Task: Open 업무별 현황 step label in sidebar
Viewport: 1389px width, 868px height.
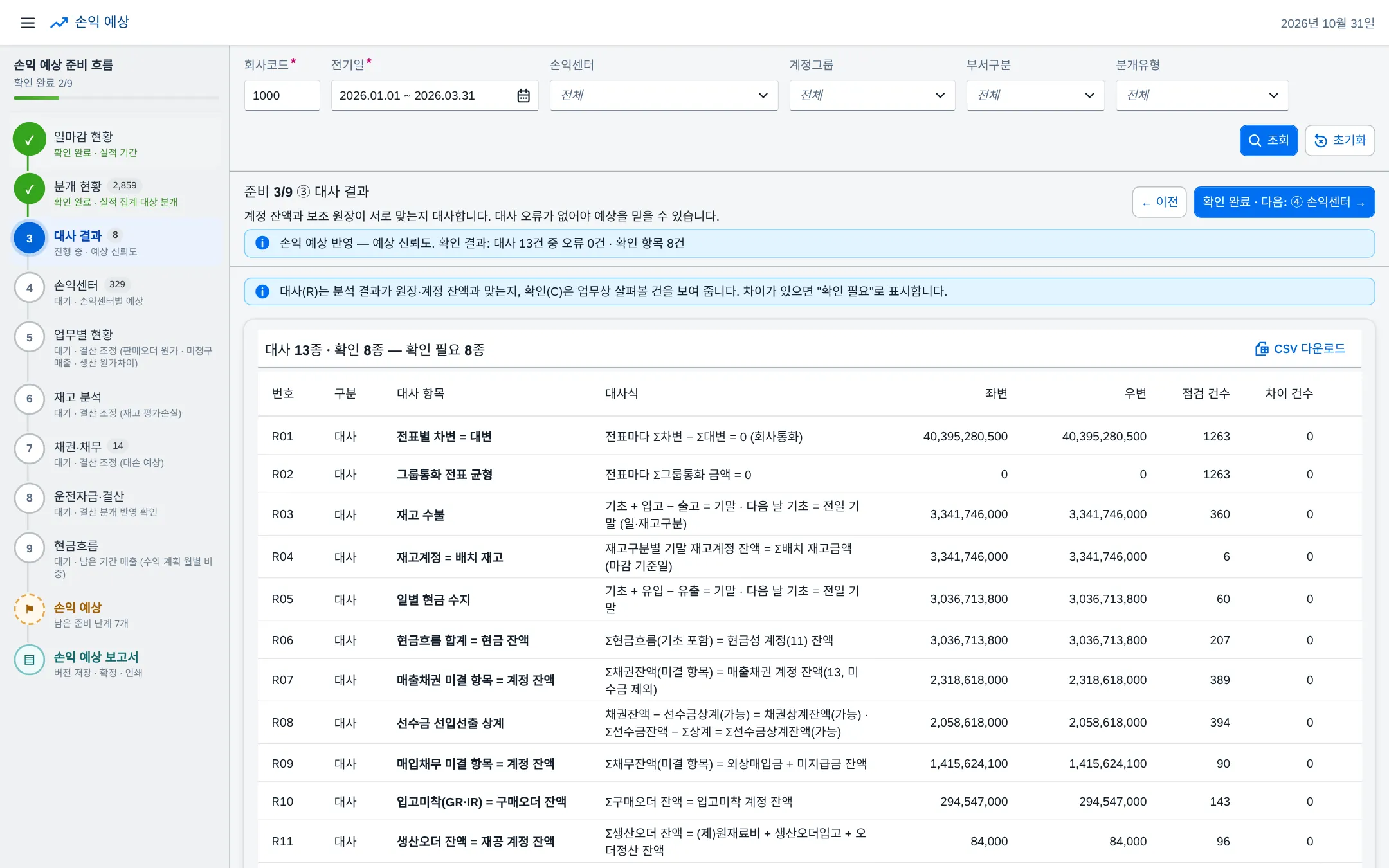Action: [x=83, y=335]
